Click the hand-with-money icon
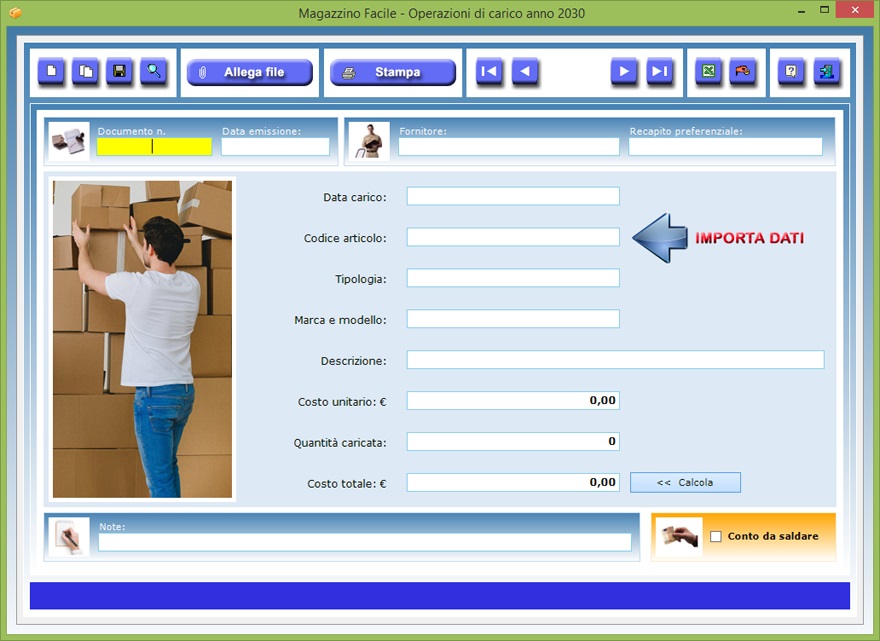Image resolution: width=880 pixels, height=641 pixels. 679,537
